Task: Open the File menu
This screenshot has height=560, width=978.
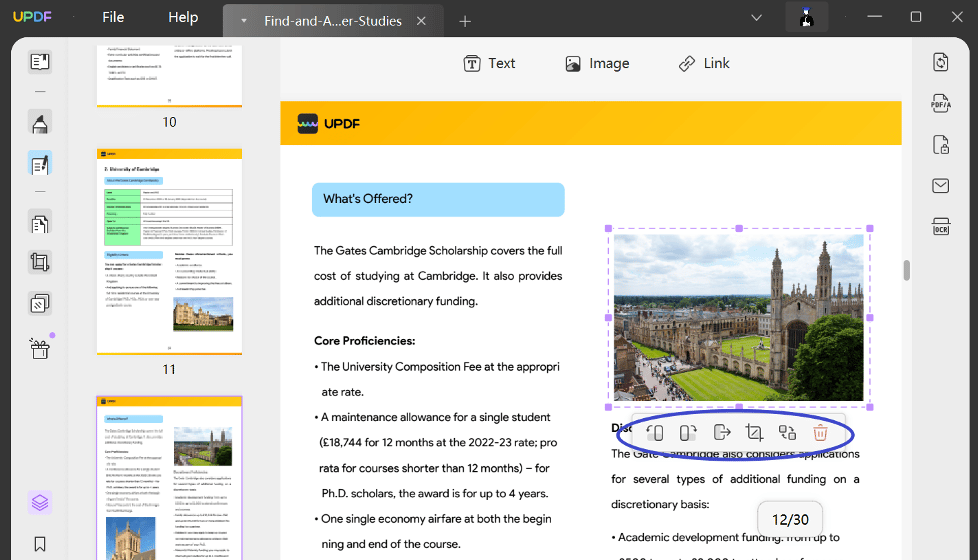Action: coord(113,17)
